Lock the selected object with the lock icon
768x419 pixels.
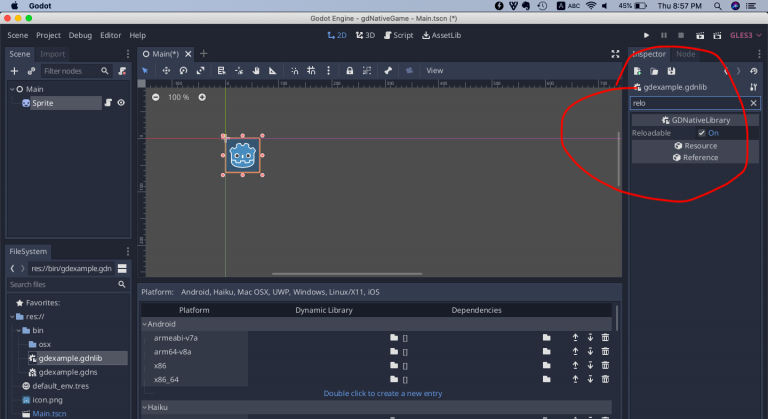[350, 71]
